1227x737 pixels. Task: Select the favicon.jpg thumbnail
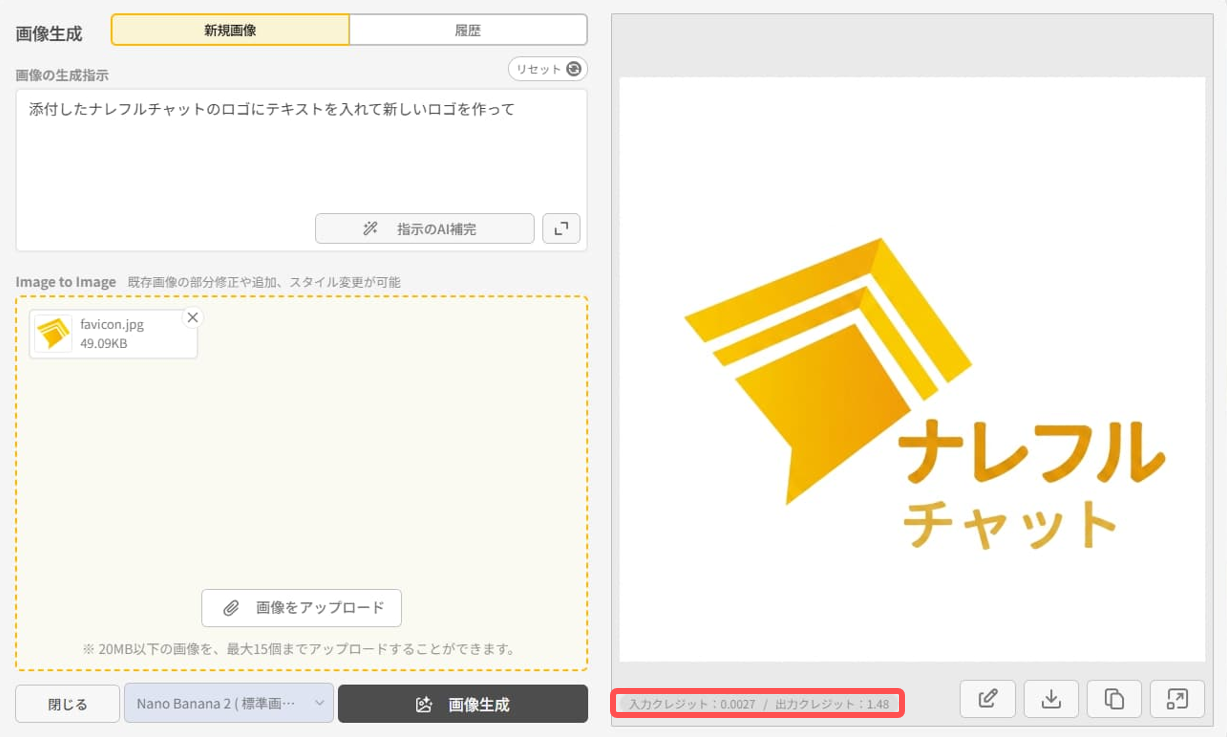point(53,334)
